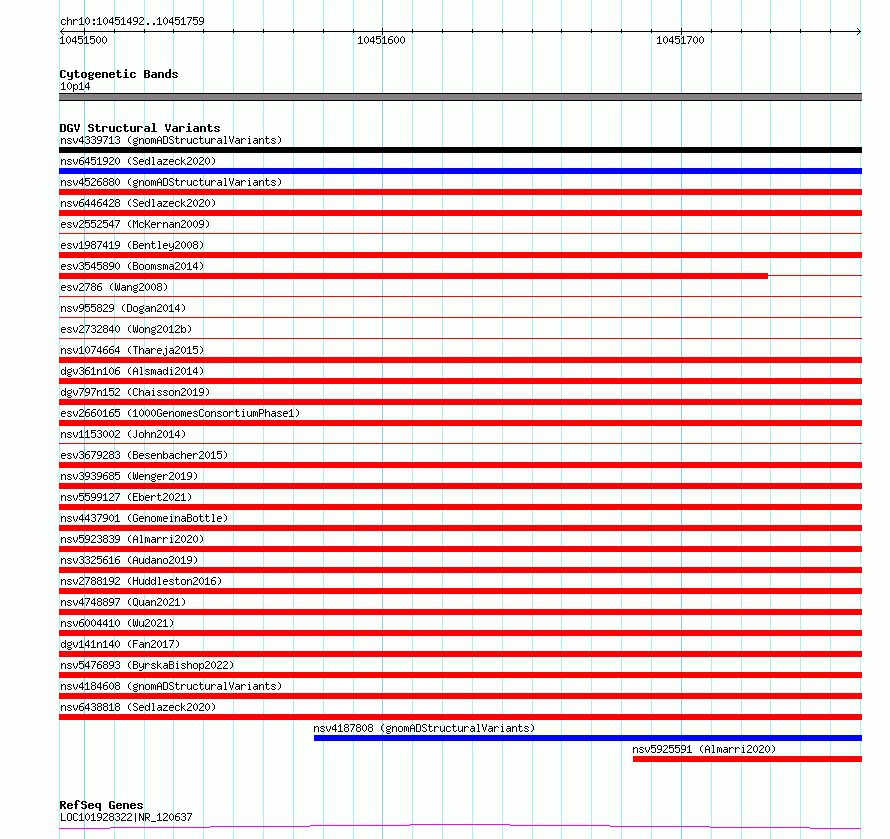Image resolution: width=890 pixels, height=839 pixels.
Task: Click the blue bar under nsv6451920
Action: (460, 171)
